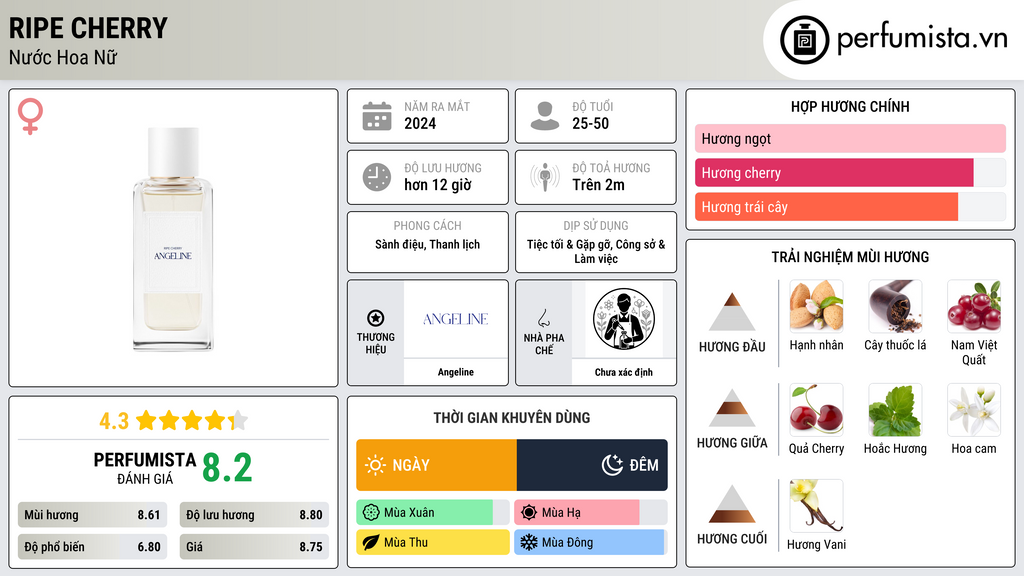Select the Hạnh nhân almond note image
Viewport: 1024px width, 576px height.
pyautogui.click(x=816, y=306)
